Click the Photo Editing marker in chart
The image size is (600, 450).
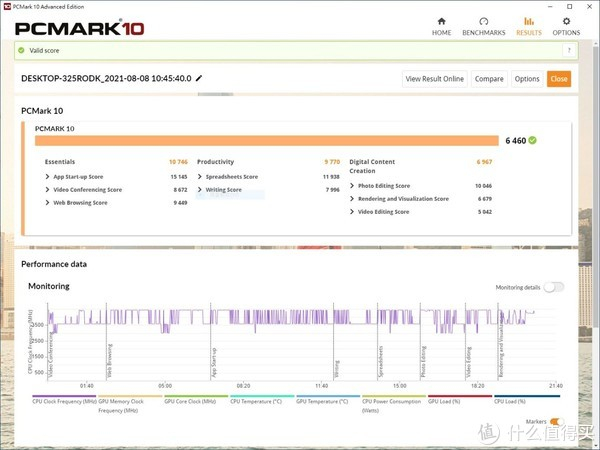click(x=423, y=362)
